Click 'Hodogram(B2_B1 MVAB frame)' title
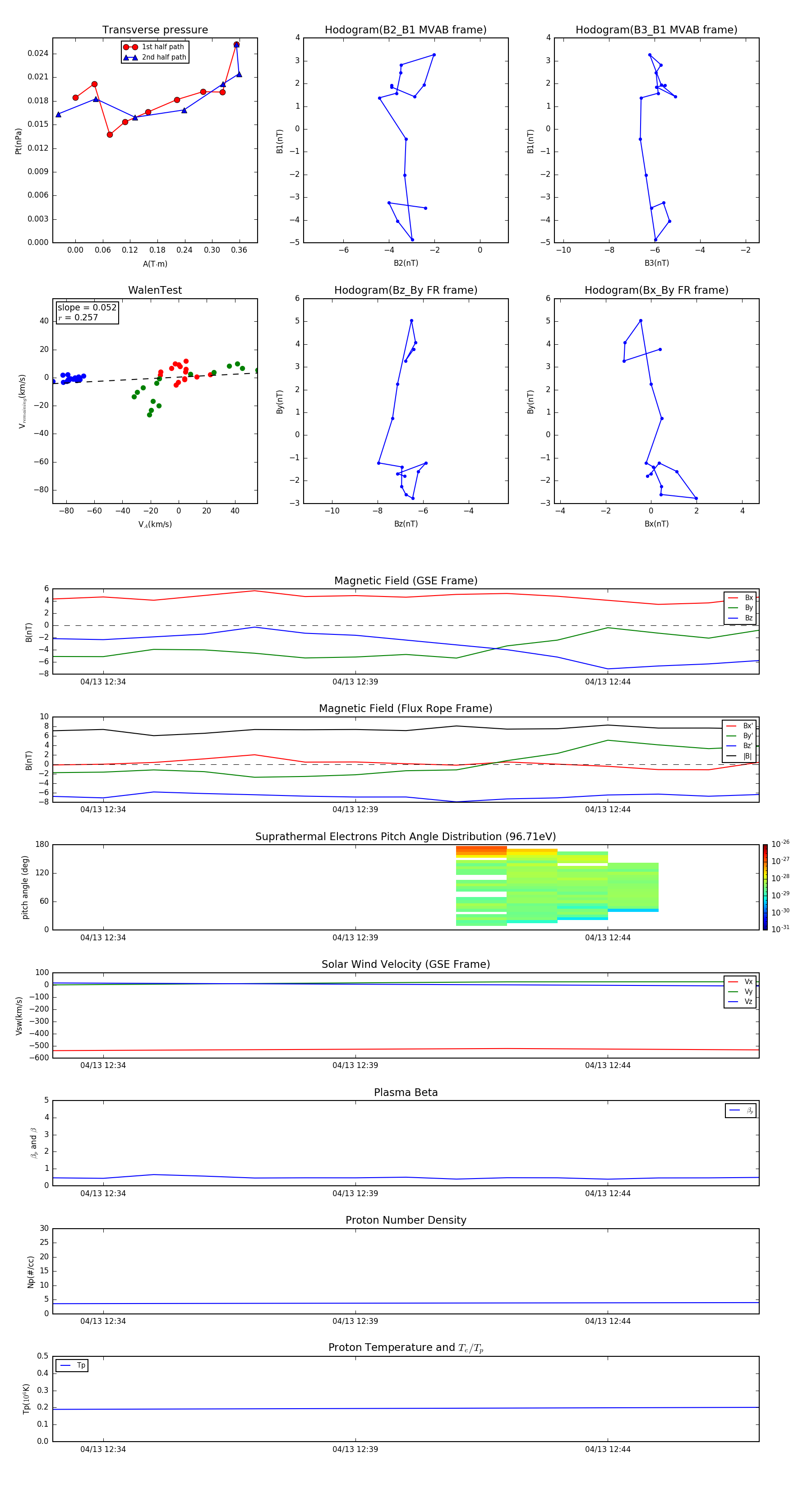The image size is (812, 1489). pos(406,29)
